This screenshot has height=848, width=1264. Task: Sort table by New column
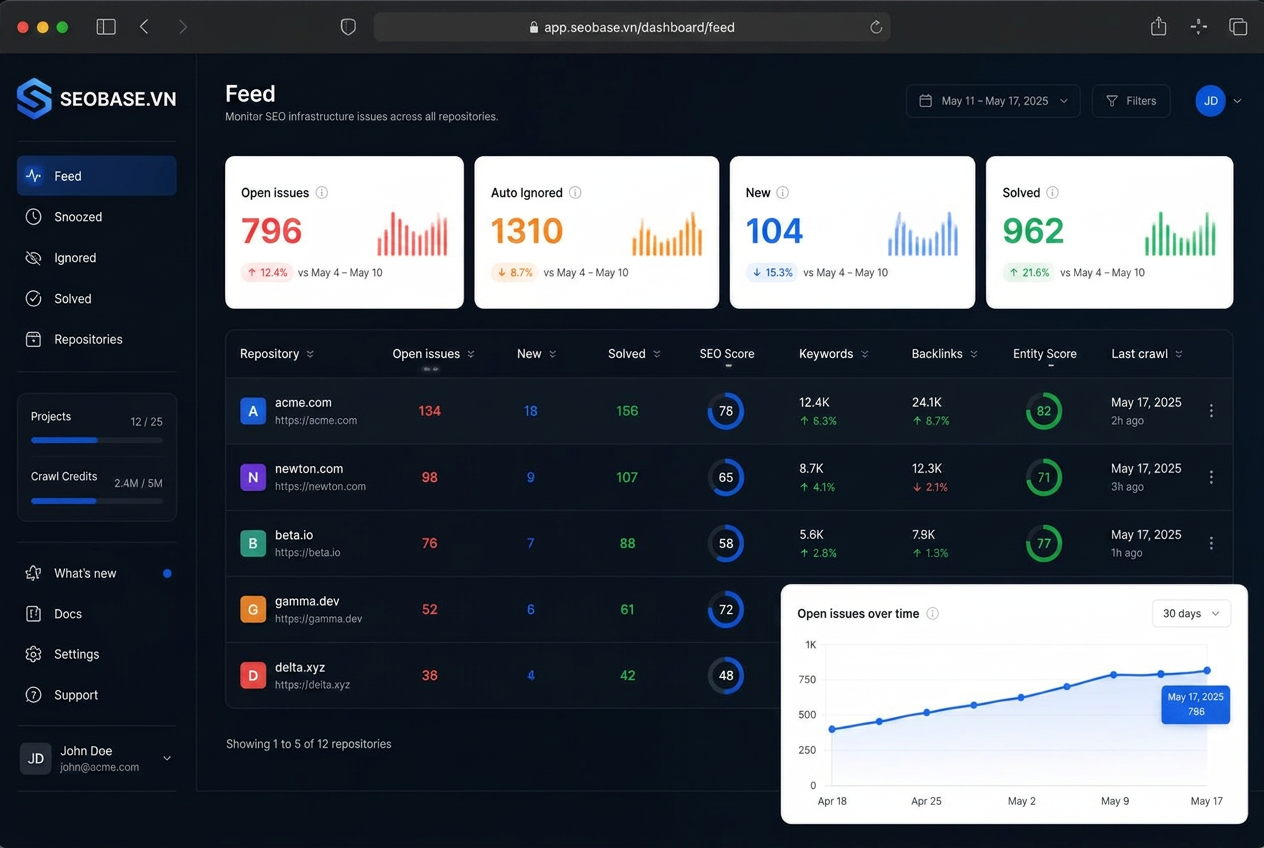tap(537, 354)
